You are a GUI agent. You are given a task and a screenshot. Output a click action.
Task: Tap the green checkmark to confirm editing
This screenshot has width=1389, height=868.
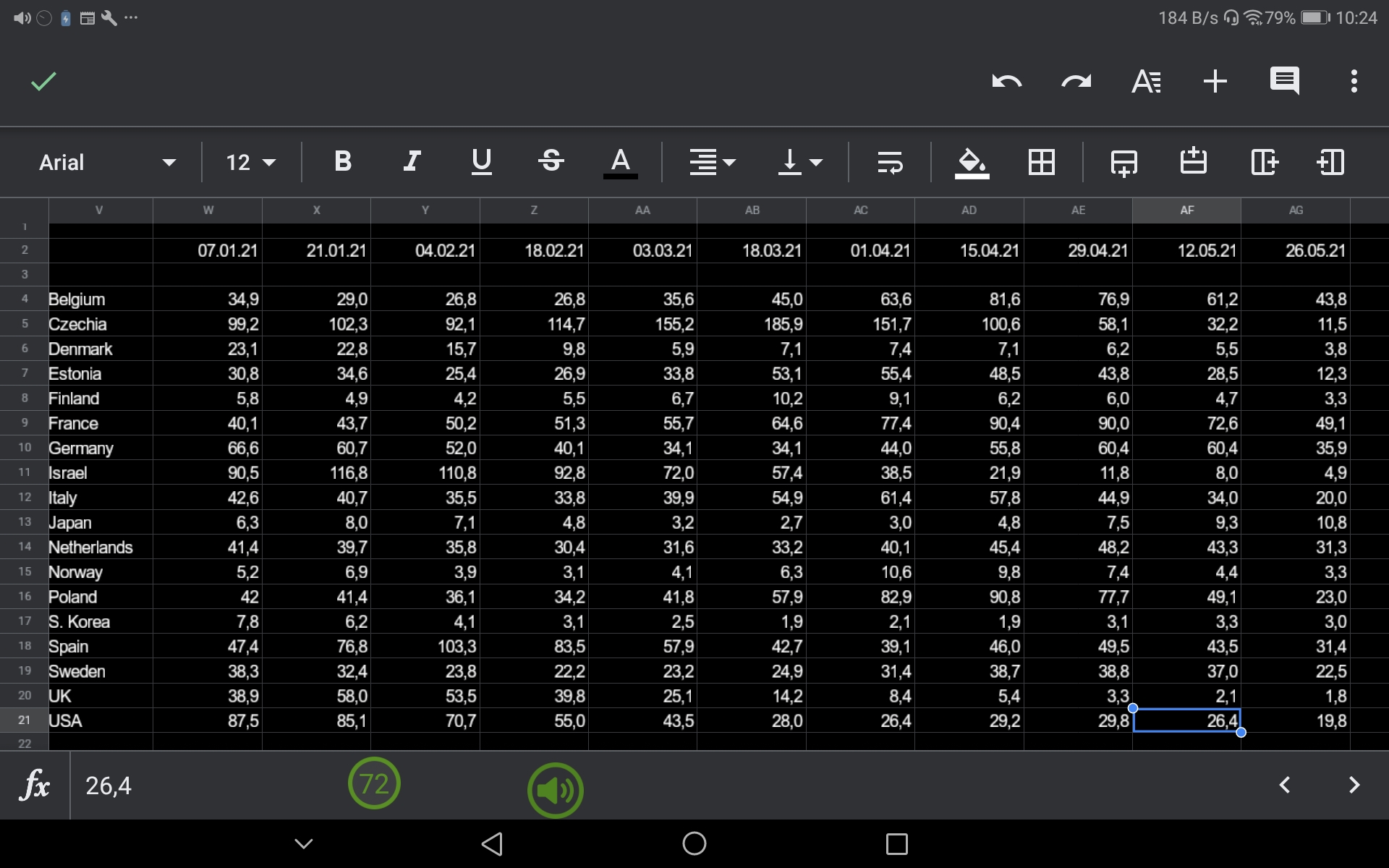click(x=43, y=81)
